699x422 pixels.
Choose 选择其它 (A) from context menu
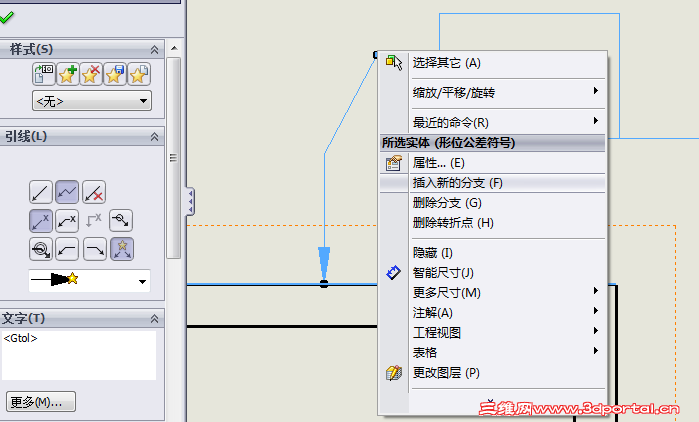coord(493,63)
